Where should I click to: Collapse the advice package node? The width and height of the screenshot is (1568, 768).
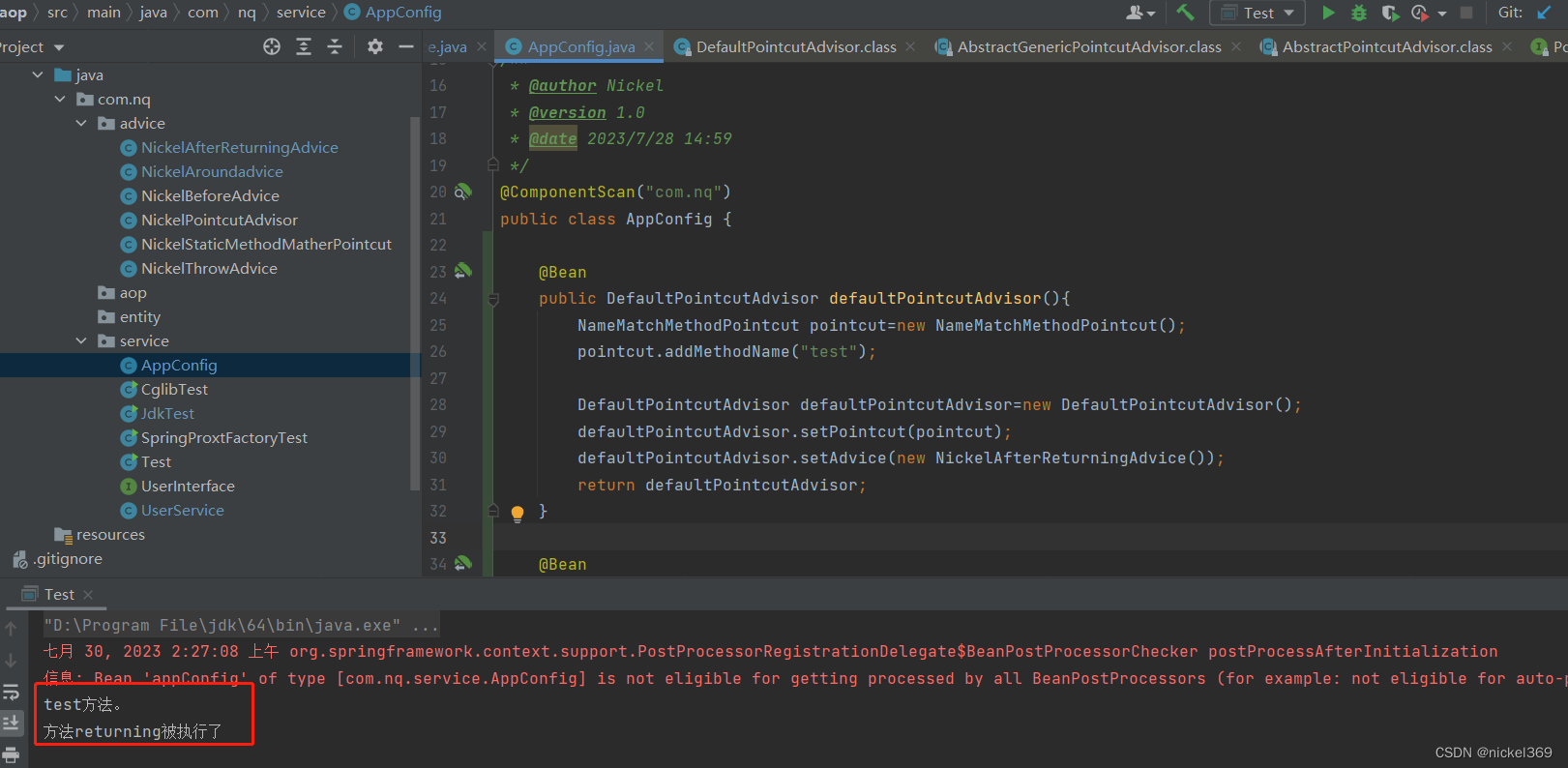coord(81,123)
